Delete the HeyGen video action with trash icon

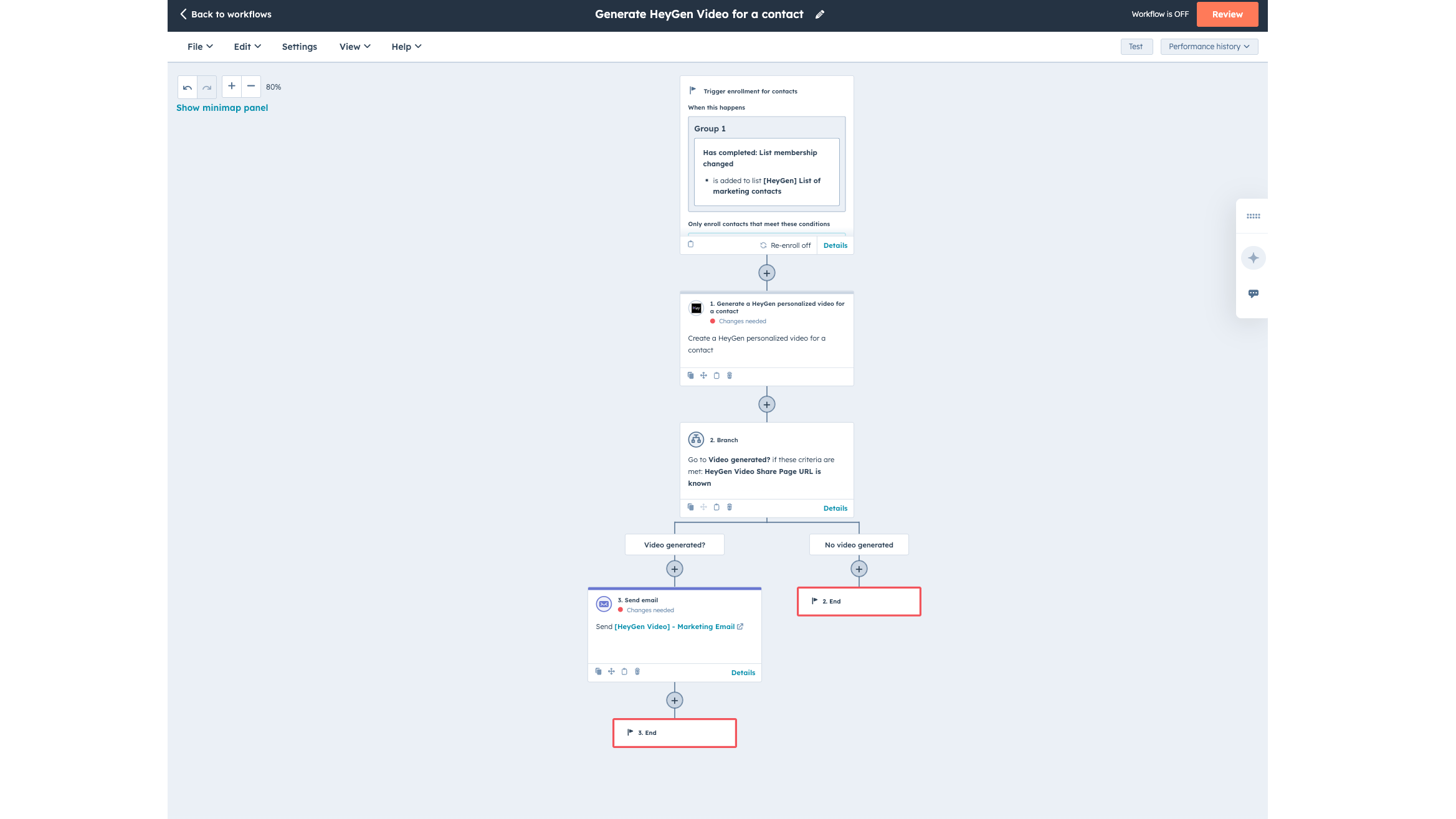730,376
